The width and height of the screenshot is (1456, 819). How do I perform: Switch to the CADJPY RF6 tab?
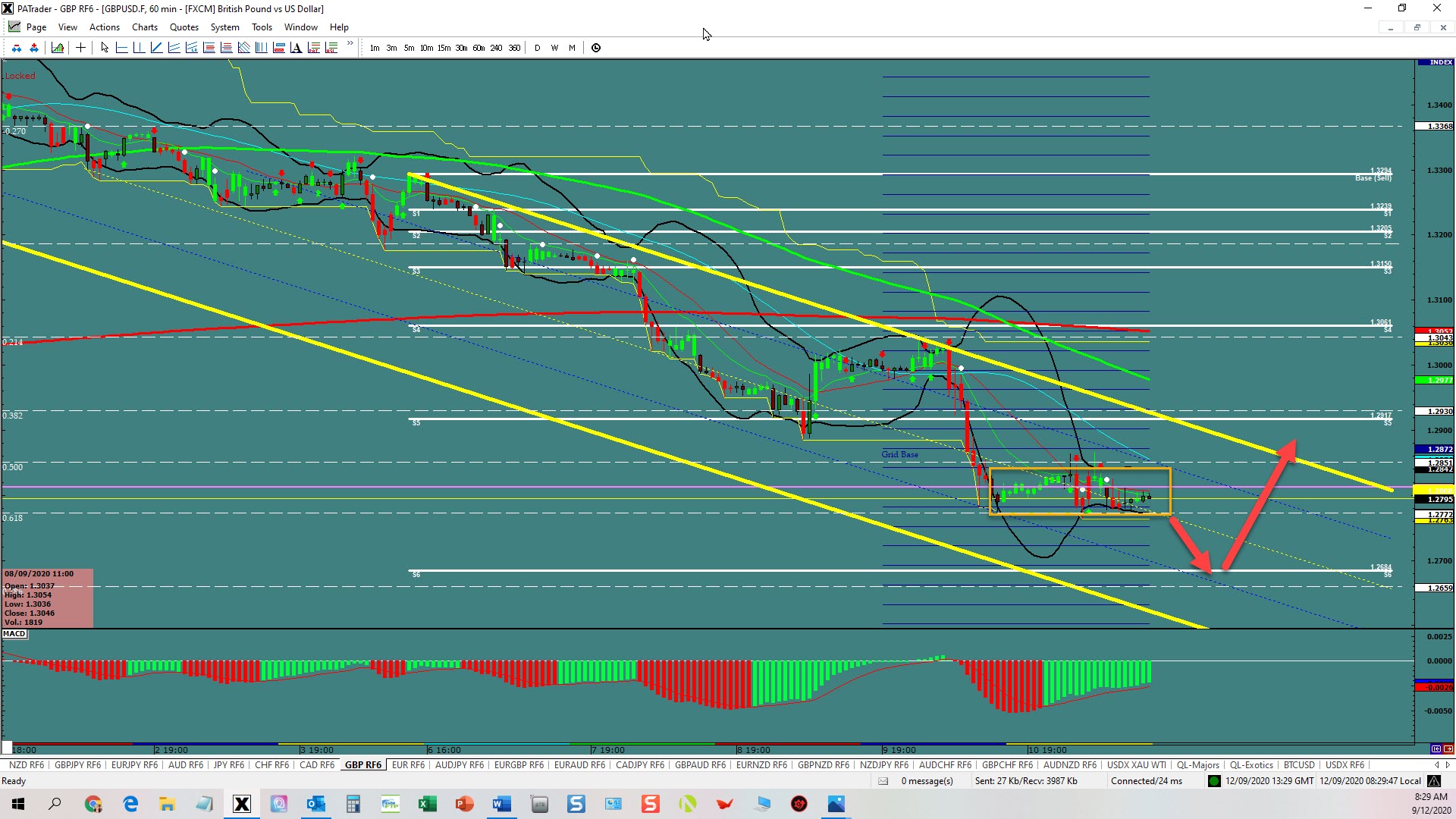[x=640, y=765]
